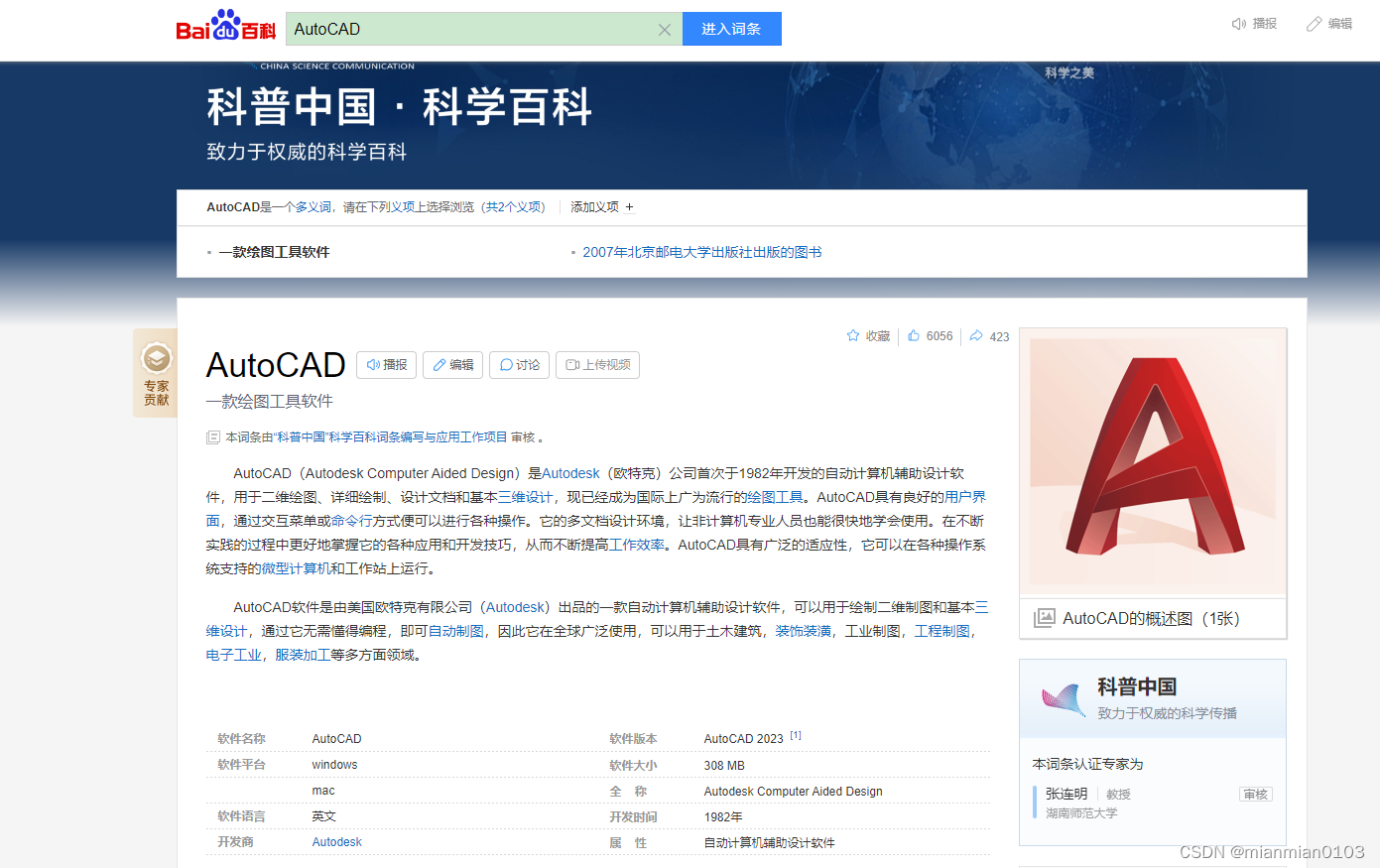The image size is (1380, 868).
Task: Click 编辑 pencil icon at page top
Action: (1315, 24)
